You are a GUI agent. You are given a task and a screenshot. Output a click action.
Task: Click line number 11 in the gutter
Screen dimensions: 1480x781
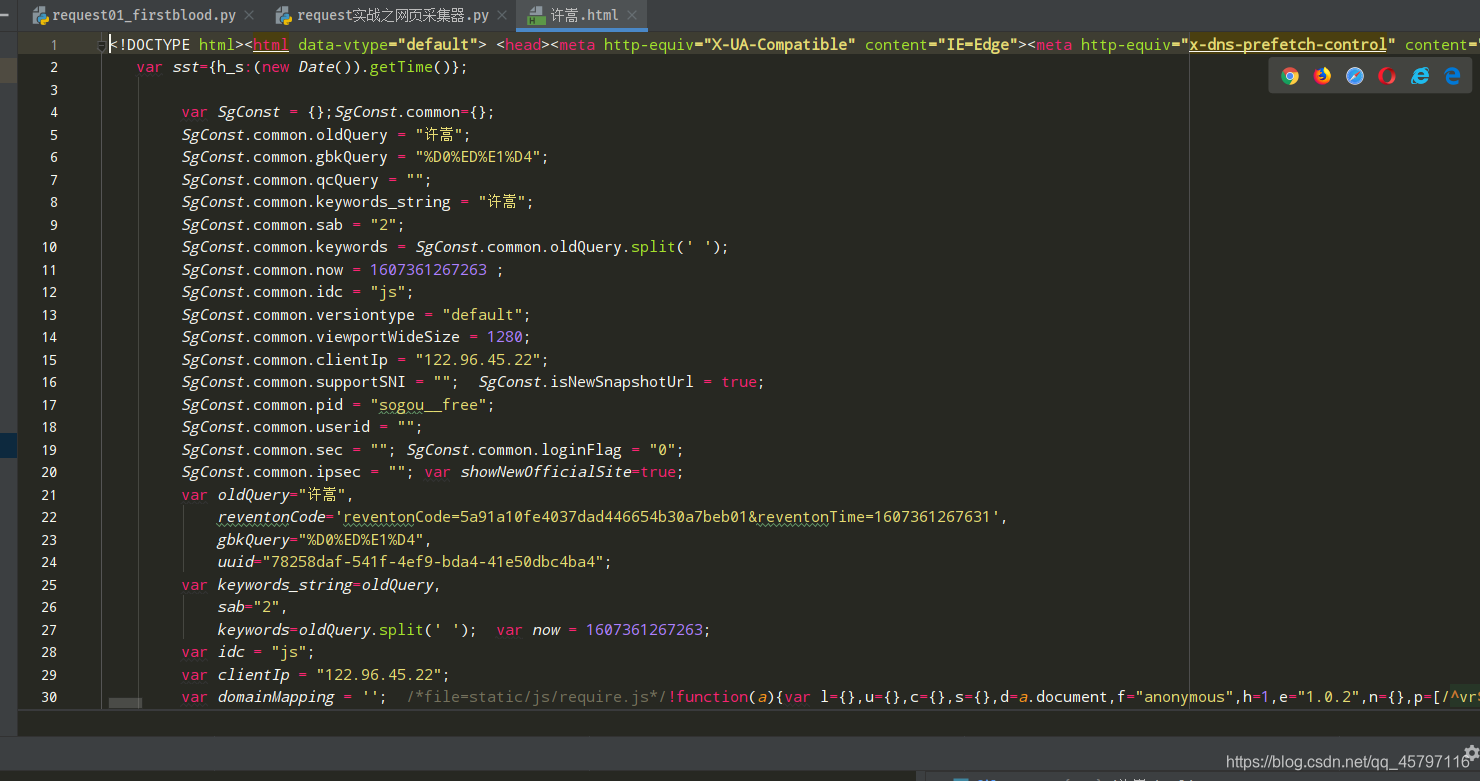tap(49, 270)
